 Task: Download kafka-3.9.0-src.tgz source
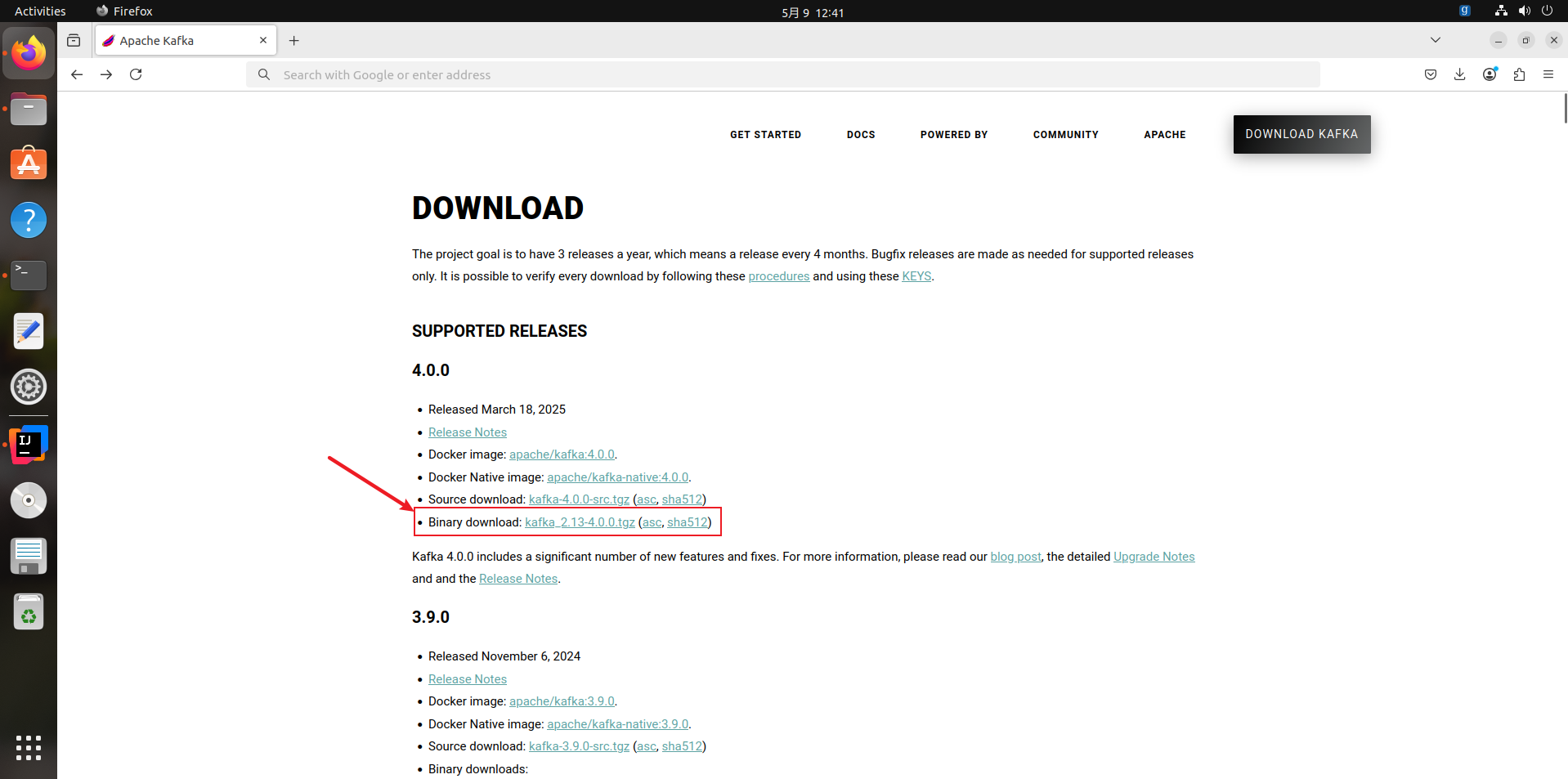pyautogui.click(x=579, y=746)
